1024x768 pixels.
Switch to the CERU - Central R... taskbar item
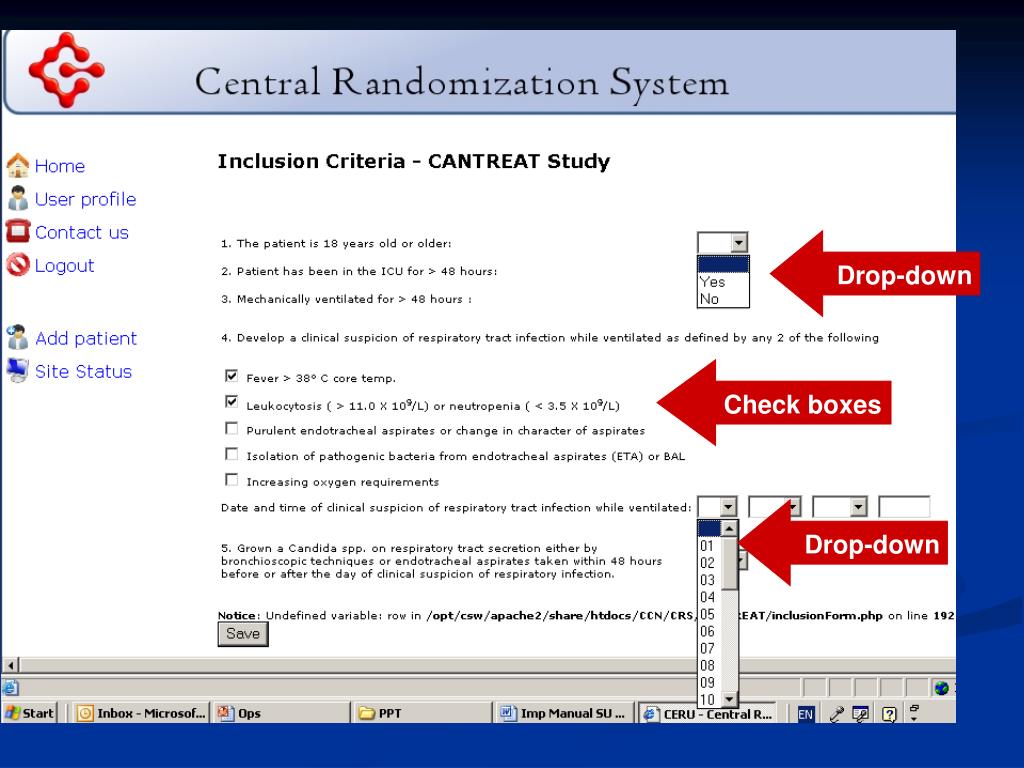click(x=709, y=713)
